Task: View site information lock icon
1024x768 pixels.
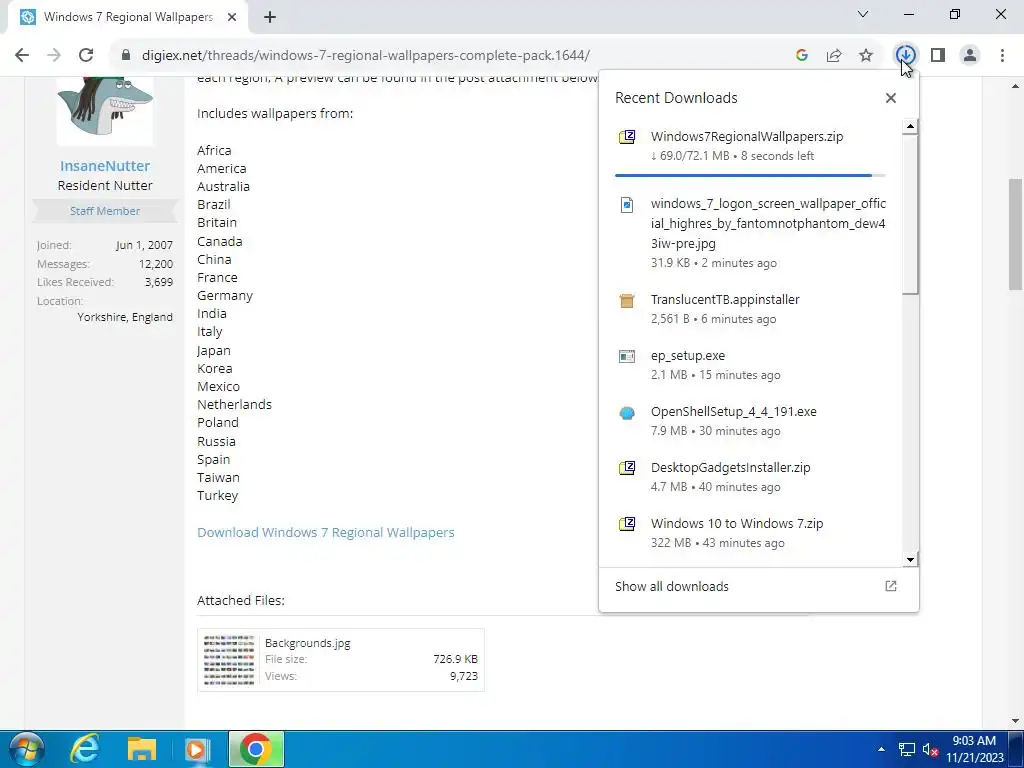Action: point(126,56)
